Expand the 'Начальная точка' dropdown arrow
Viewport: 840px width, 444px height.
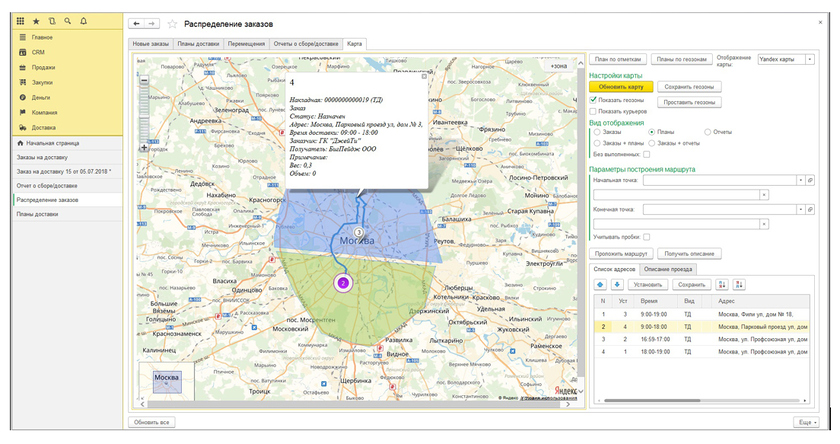pyautogui.click(x=800, y=181)
